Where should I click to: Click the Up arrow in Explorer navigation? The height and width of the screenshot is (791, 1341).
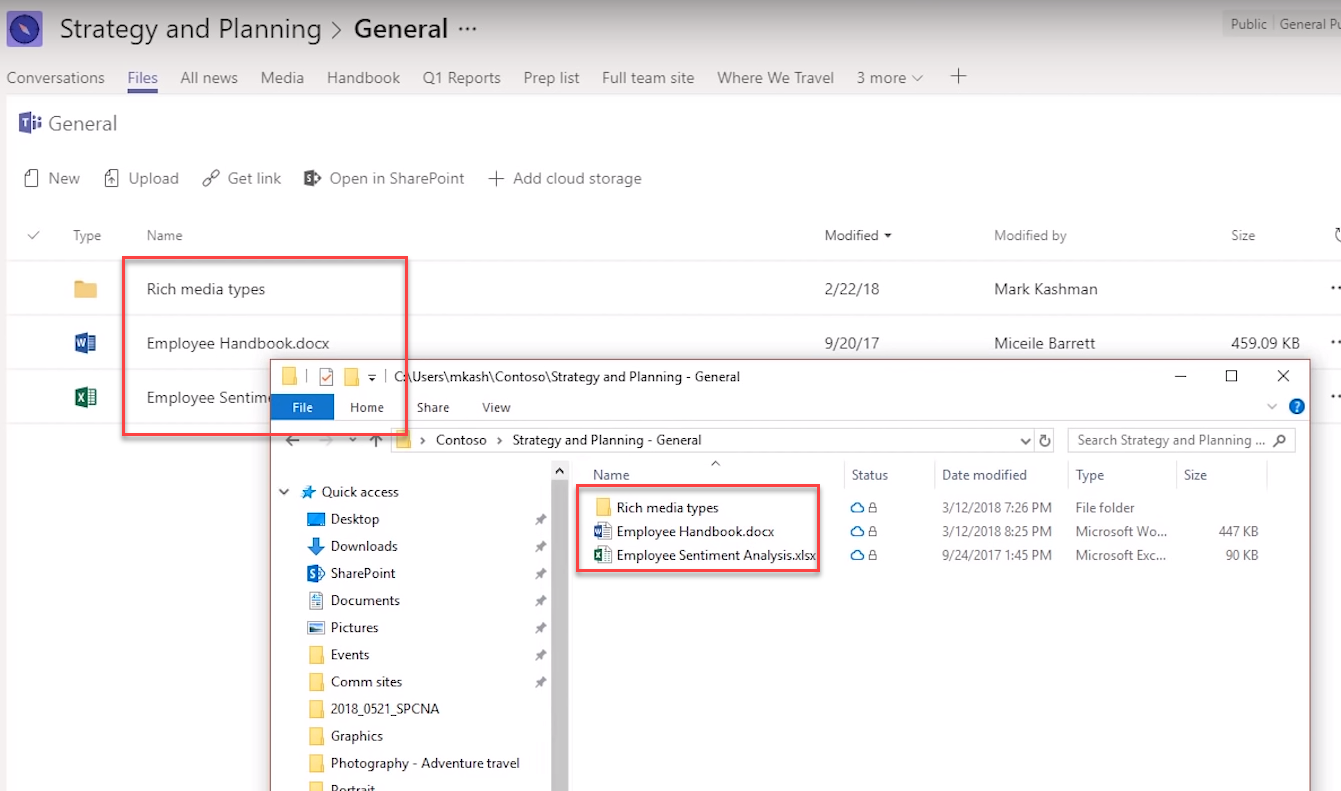click(x=376, y=440)
